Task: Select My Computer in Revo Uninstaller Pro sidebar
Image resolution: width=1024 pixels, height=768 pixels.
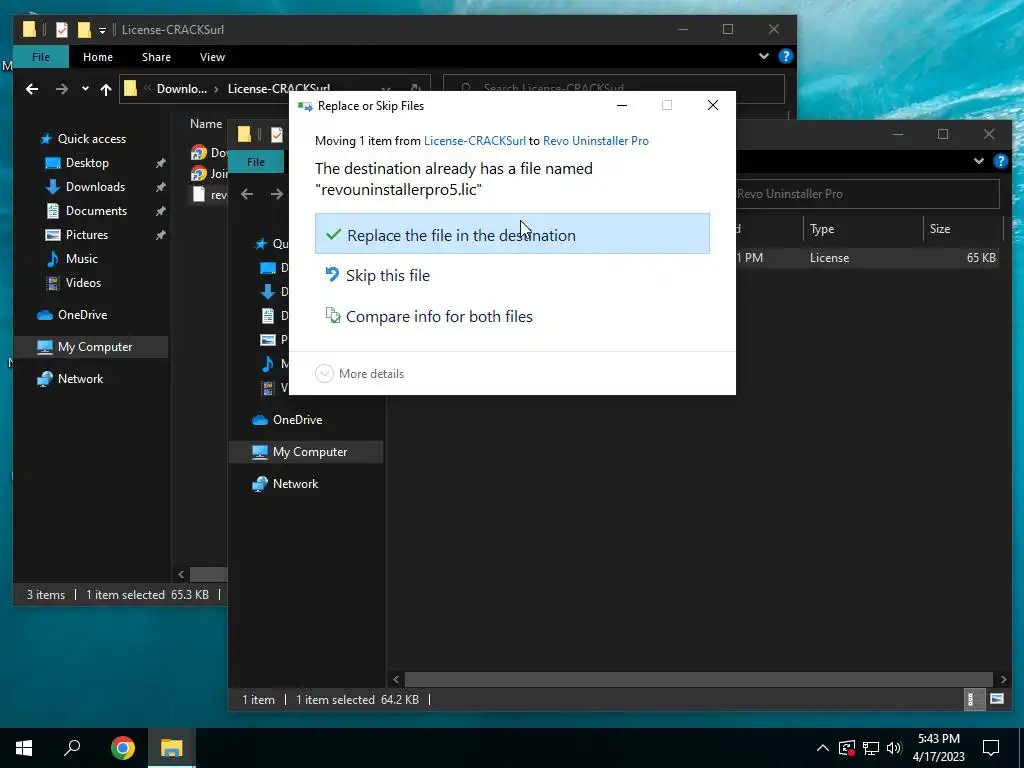Action: coord(310,452)
